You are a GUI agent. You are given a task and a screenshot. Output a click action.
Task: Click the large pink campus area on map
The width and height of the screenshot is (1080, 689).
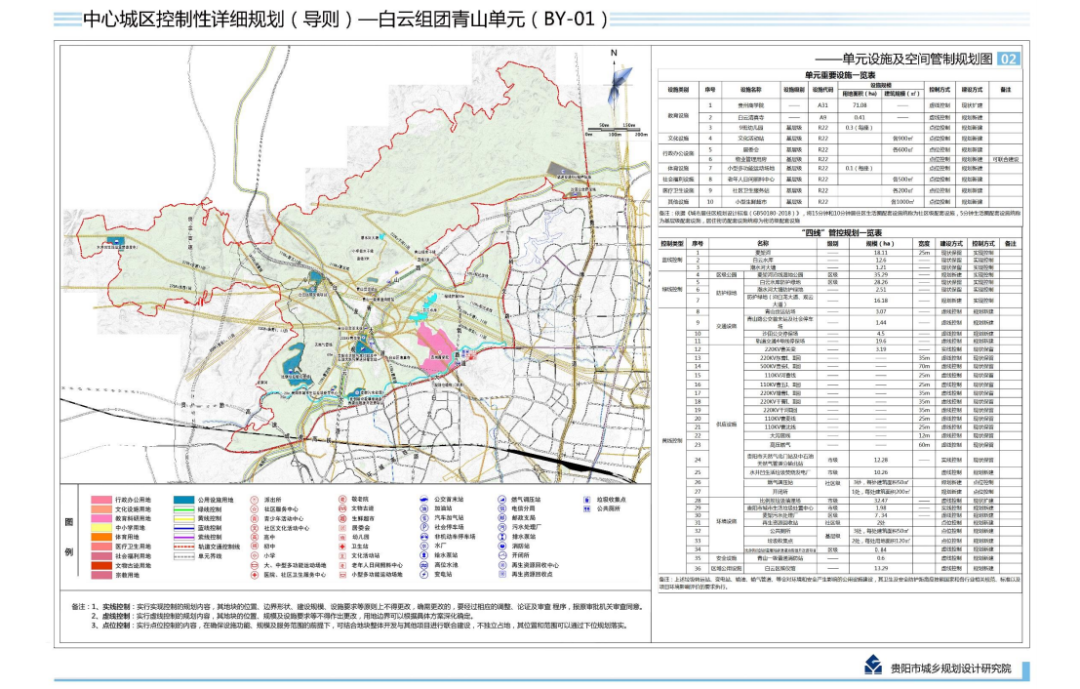click(435, 349)
